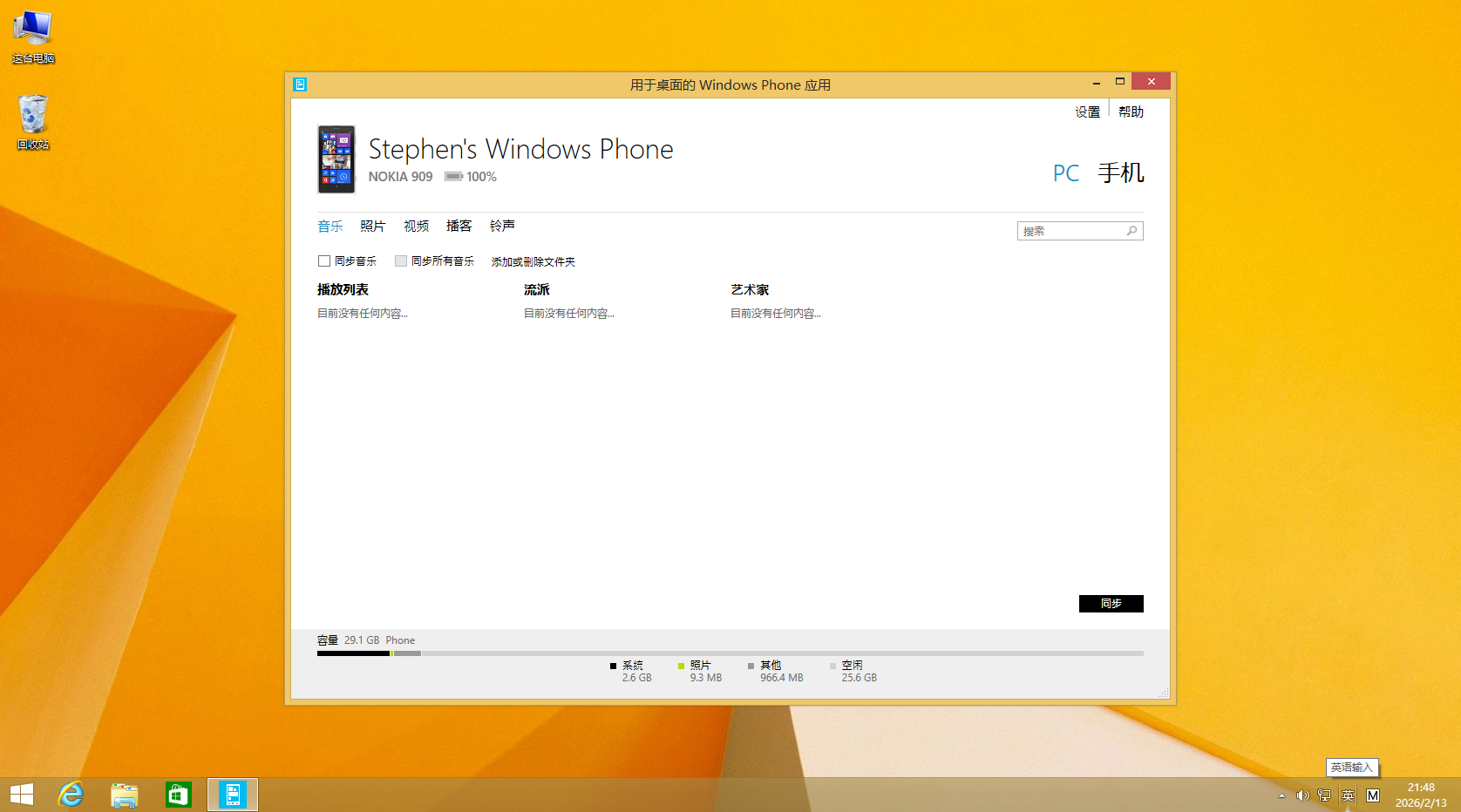Show hidden tray icons arrow
The height and width of the screenshot is (812, 1461).
[1281, 795]
